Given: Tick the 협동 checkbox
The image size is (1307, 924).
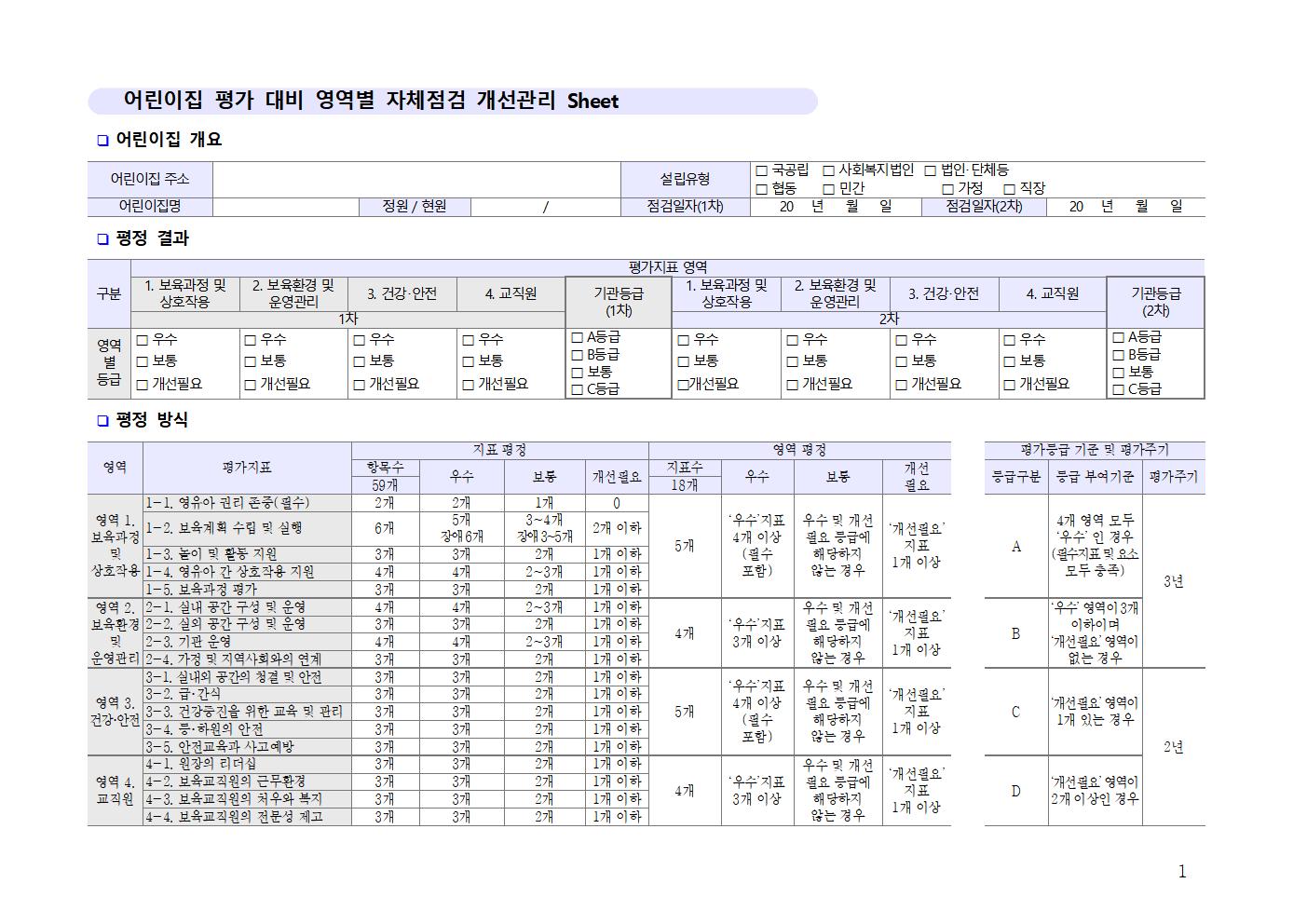Looking at the screenshot, I should click(x=761, y=188).
